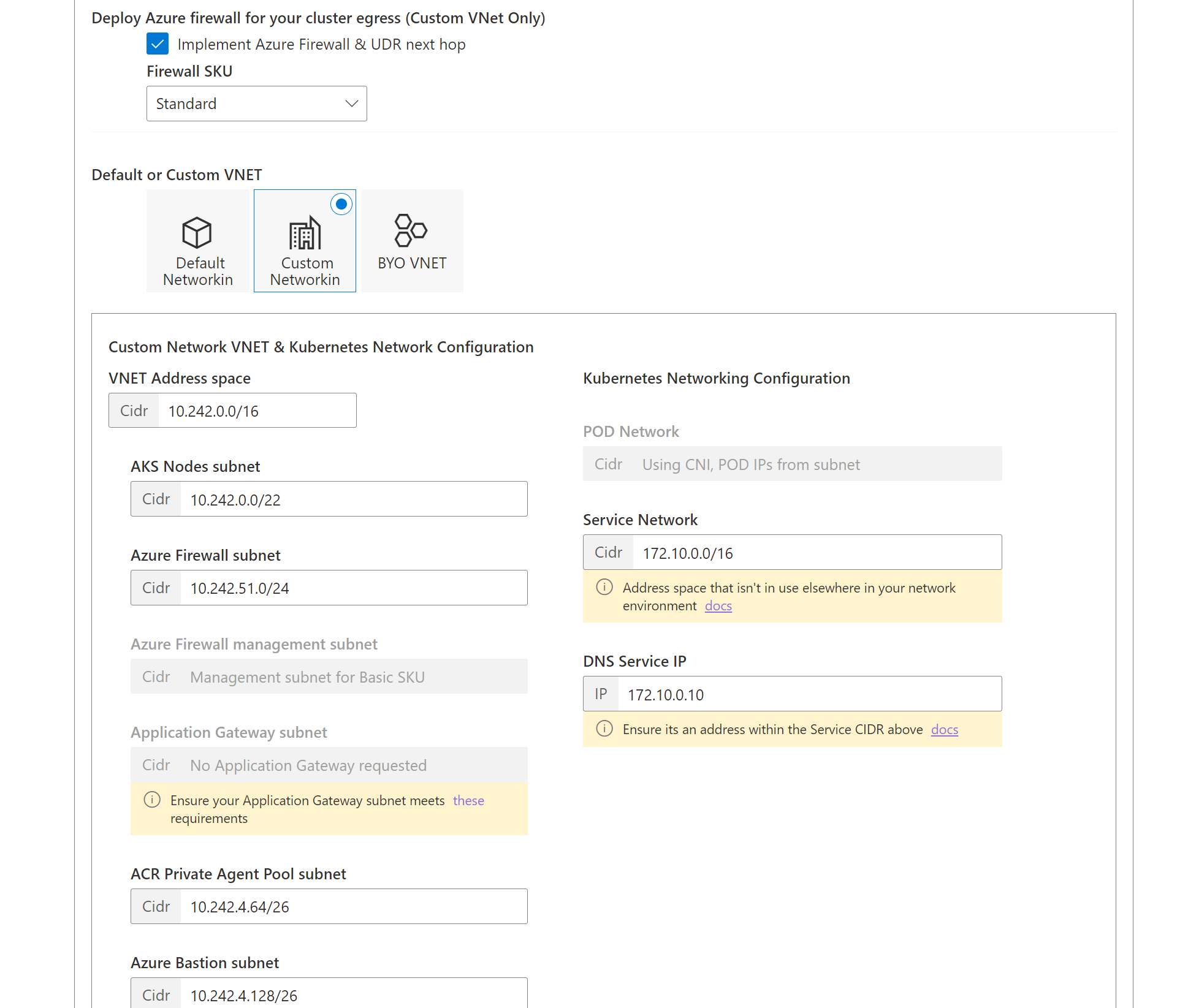Image resolution: width=1188 pixels, height=1008 pixels.
Task: Click the VNET Address space Cidr field
Action: [x=257, y=410]
